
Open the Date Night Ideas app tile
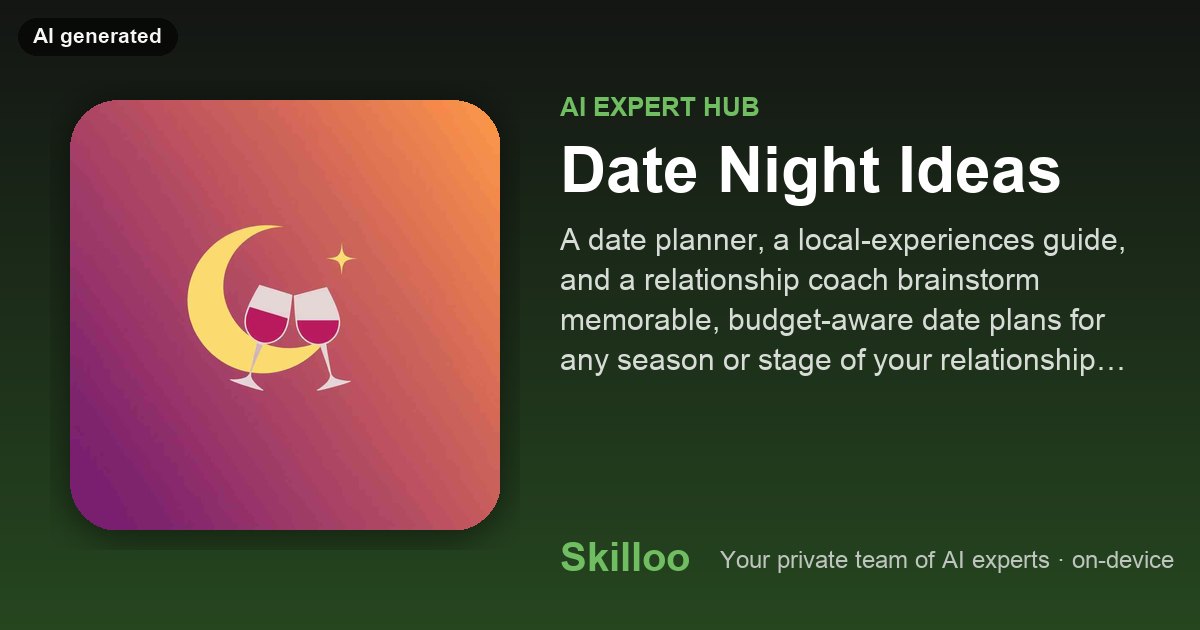(x=285, y=315)
